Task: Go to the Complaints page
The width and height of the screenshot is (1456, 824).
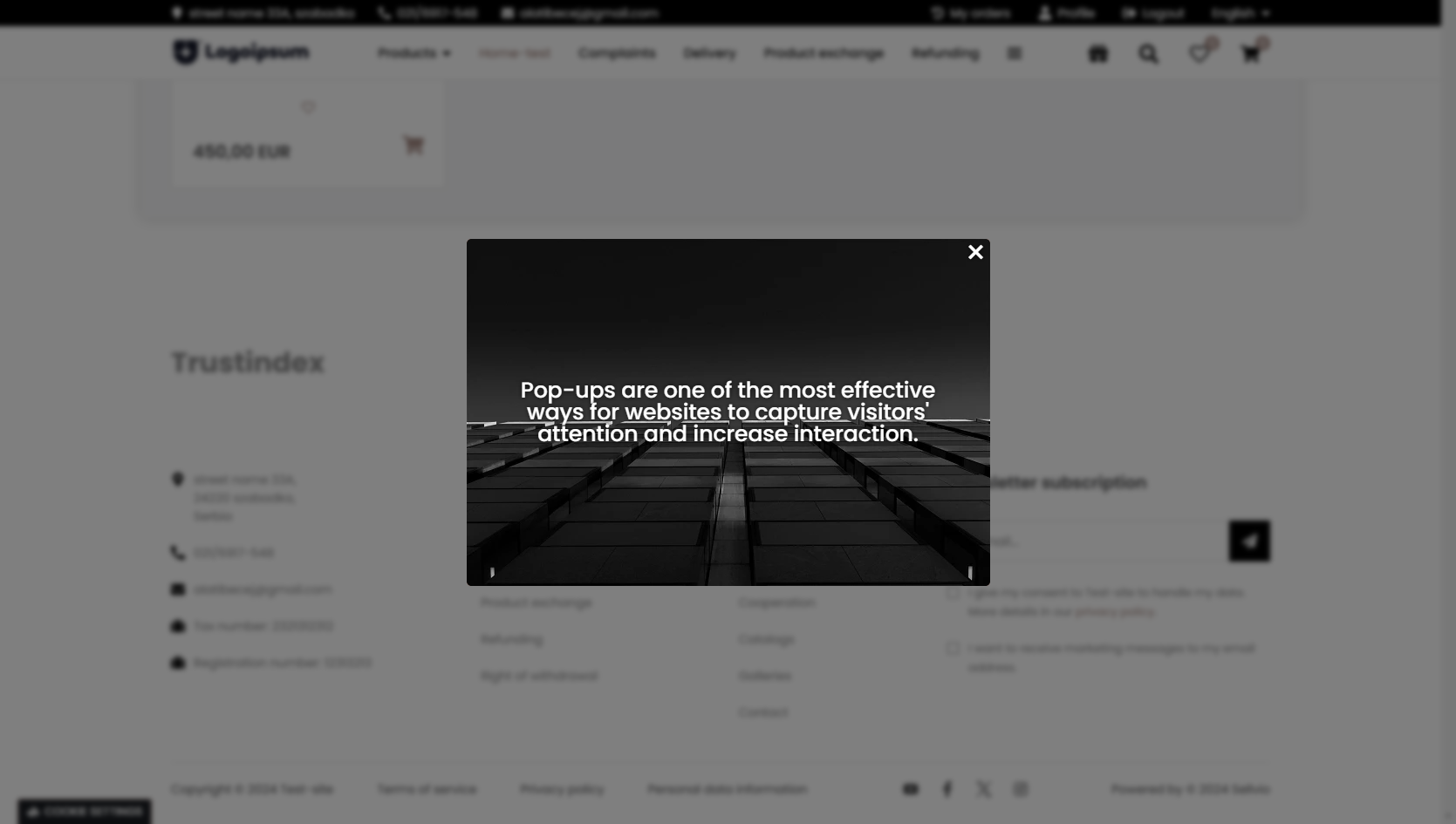Action: (x=617, y=53)
